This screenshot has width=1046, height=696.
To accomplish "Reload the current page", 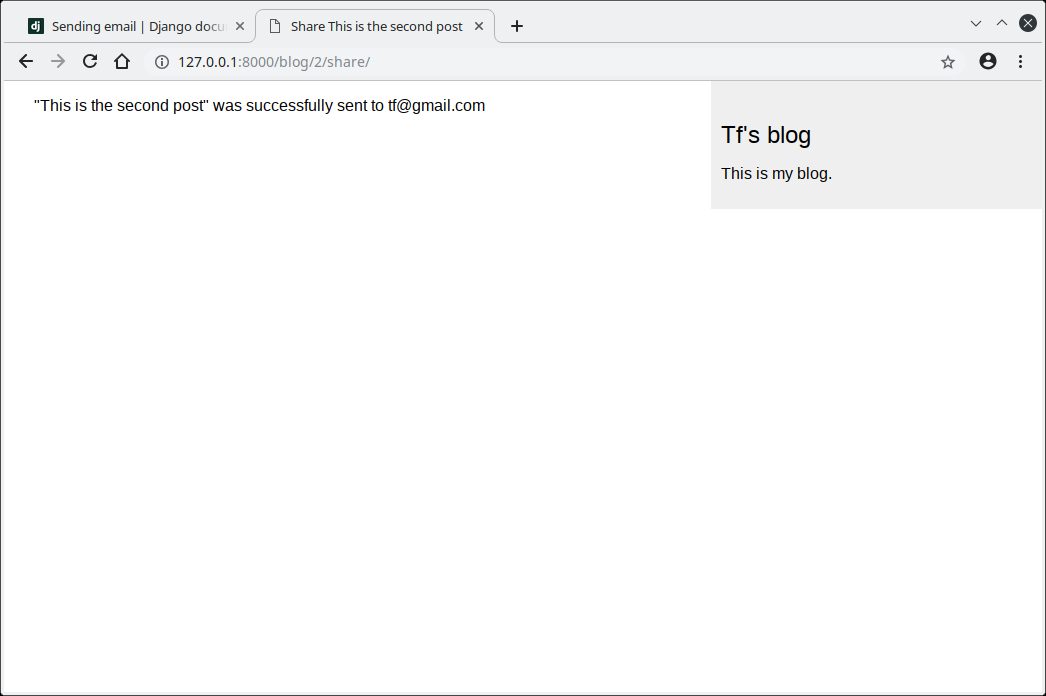I will pyautogui.click(x=90, y=62).
